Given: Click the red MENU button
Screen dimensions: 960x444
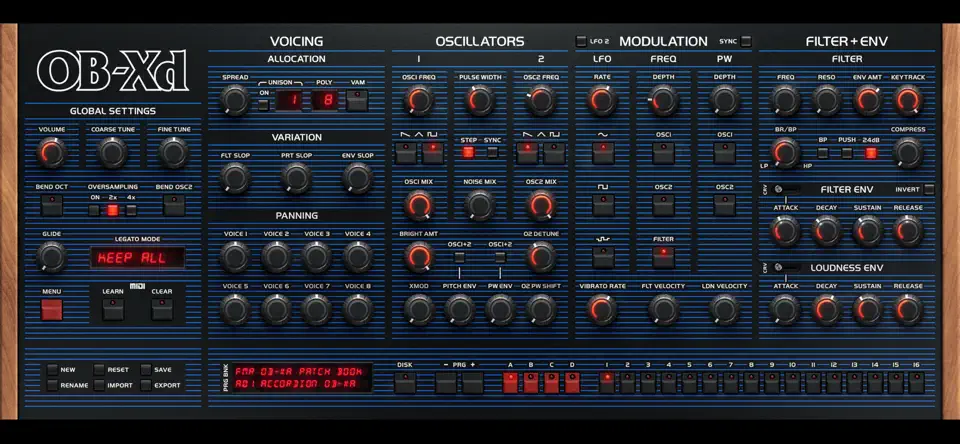Looking at the screenshot, I should pos(52,309).
